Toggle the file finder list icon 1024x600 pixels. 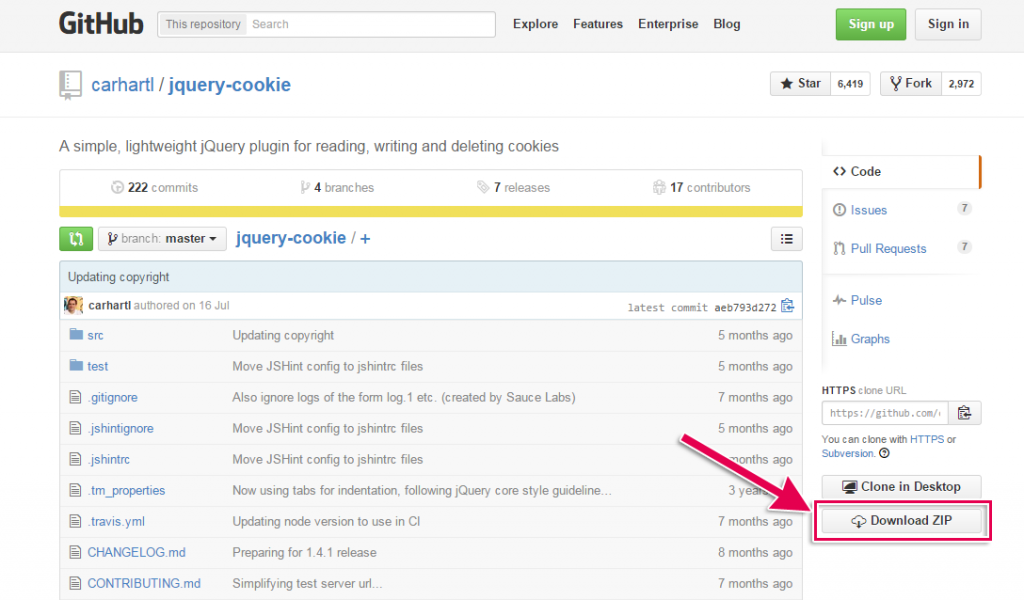pos(786,238)
